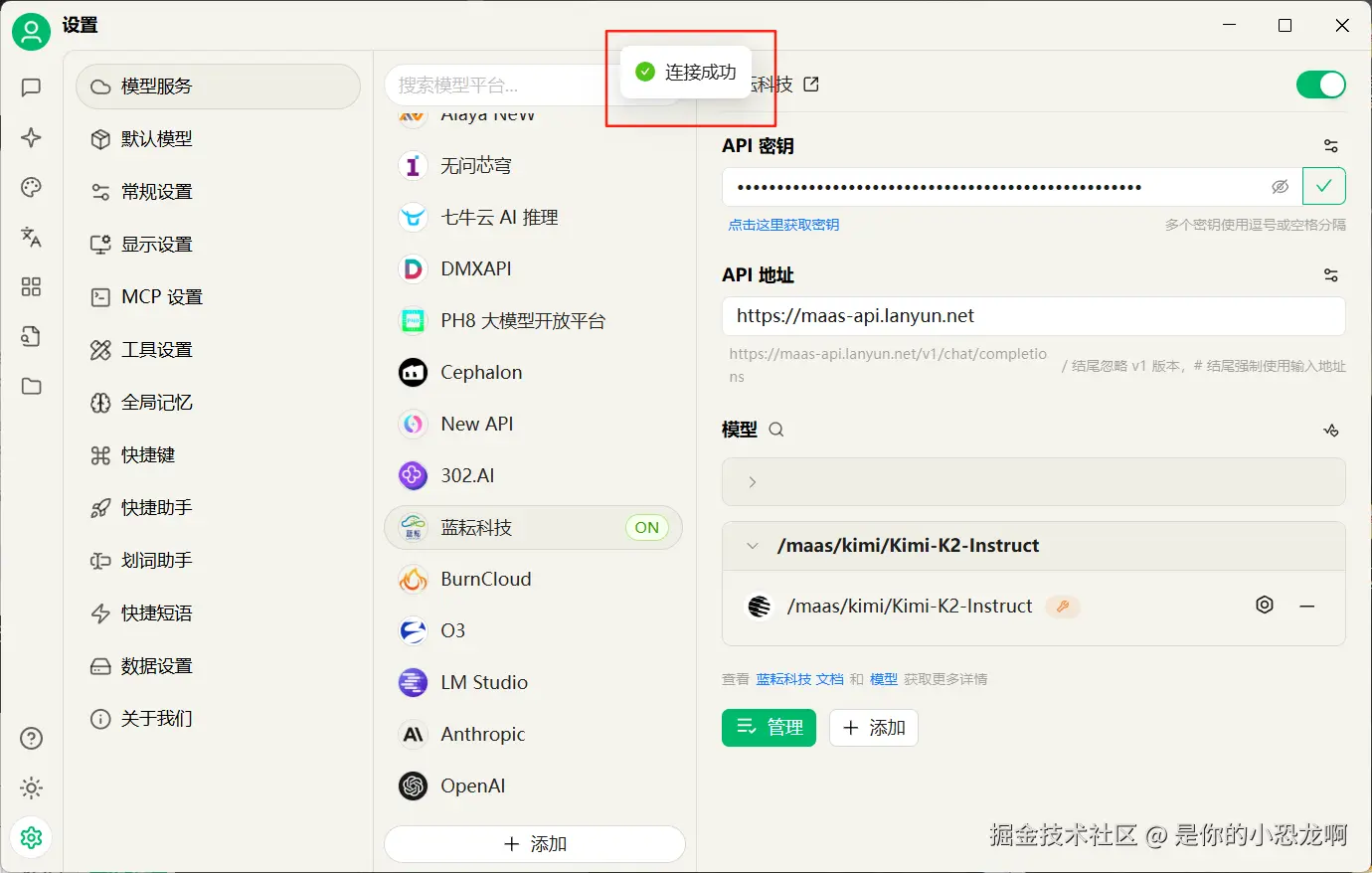1372x873 pixels.
Task: Select the 七牛云 AI 推理 provider
Action: 534,217
